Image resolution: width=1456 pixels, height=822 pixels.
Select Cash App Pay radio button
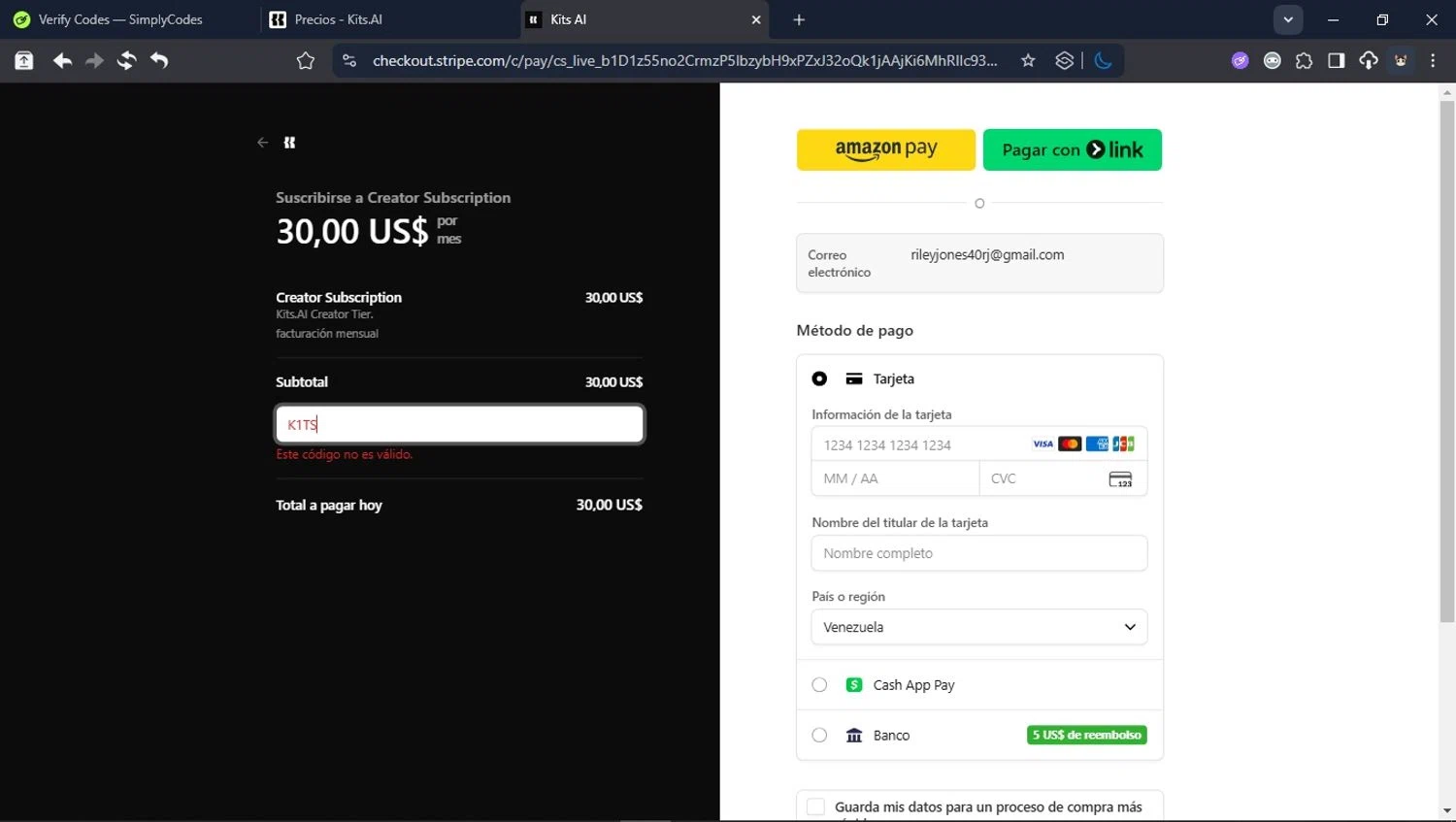pos(819,685)
